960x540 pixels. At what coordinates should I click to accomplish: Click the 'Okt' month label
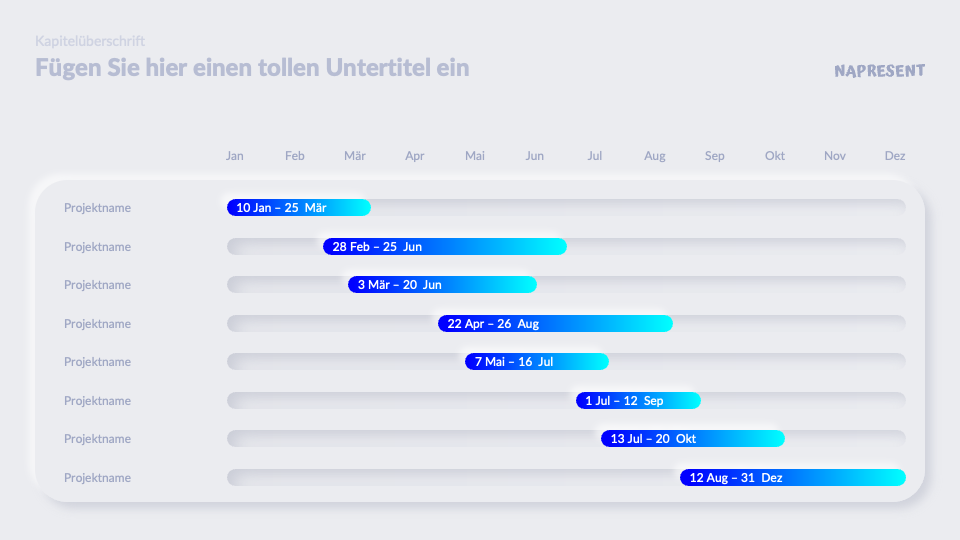(775, 156)
